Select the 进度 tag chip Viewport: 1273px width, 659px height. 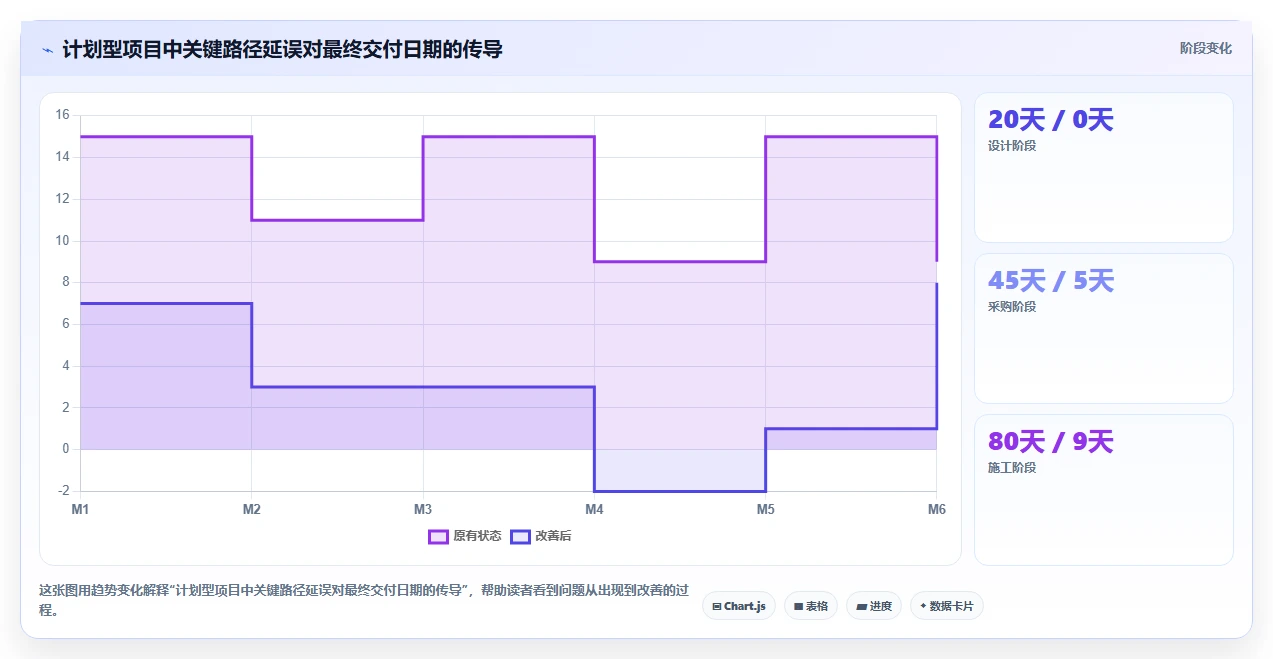pos(874,606)
